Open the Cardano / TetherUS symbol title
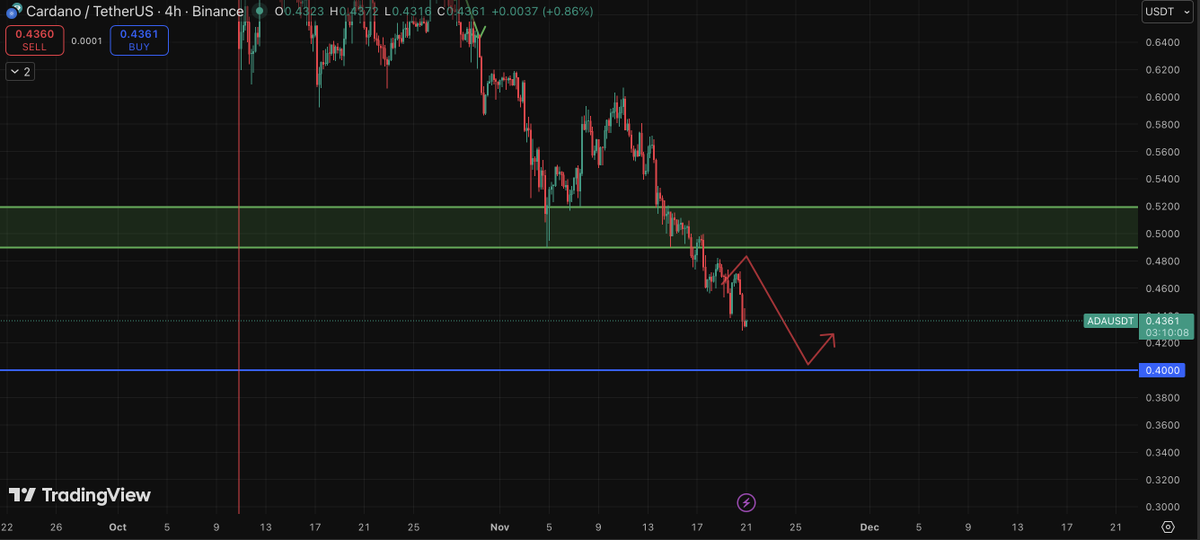 [135, 11]
